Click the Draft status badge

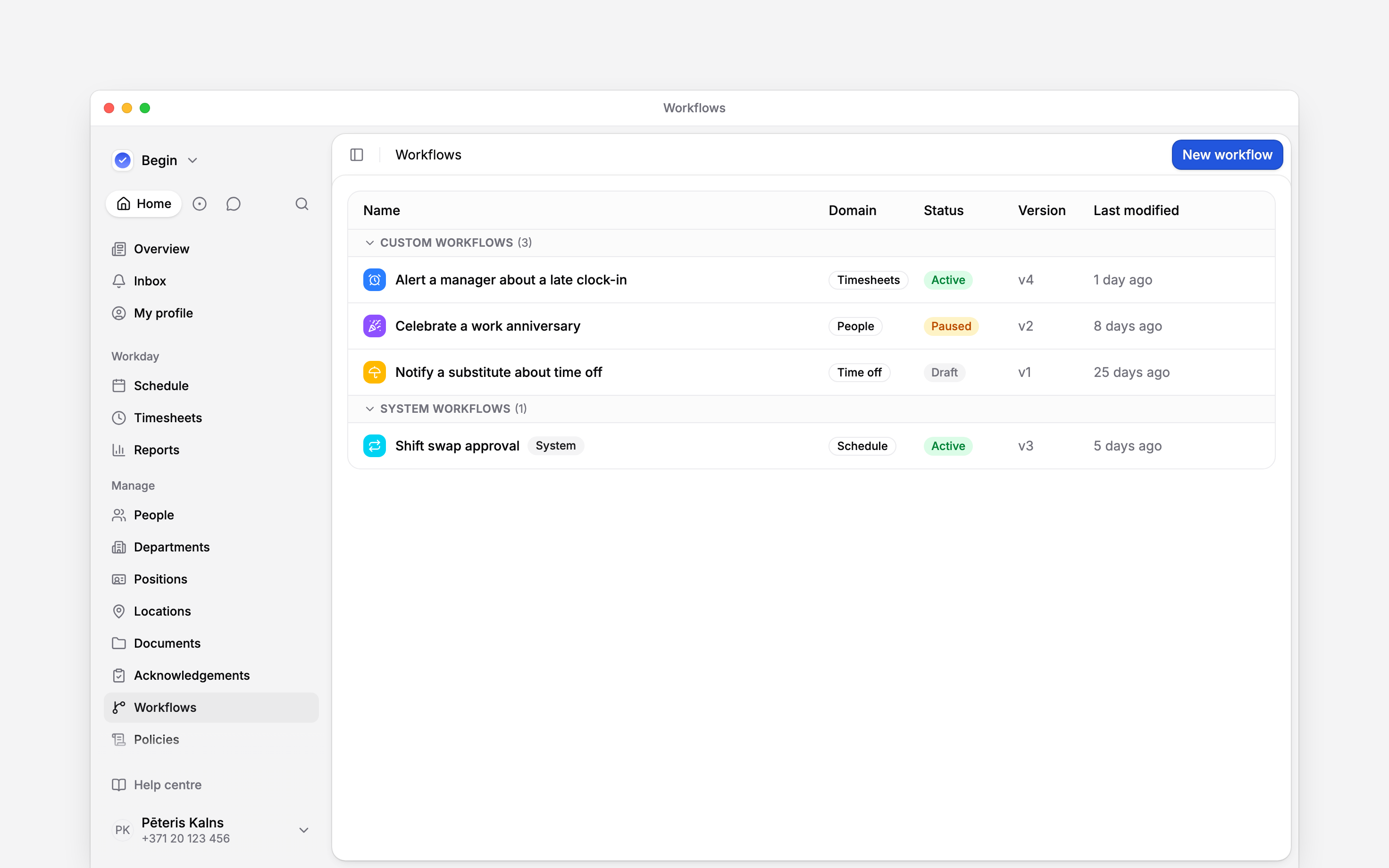[944, 373]
